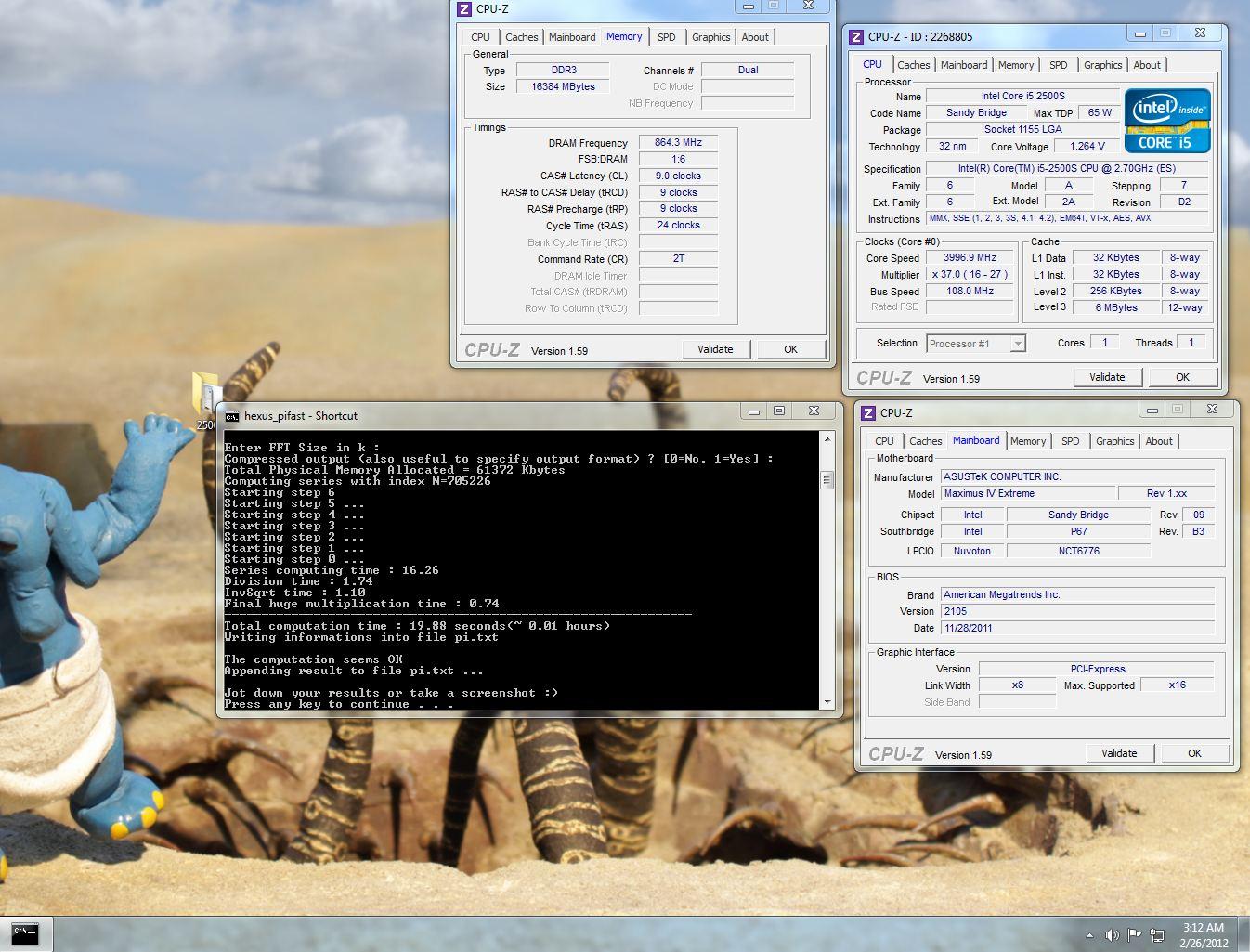Open Memory tab in the Mainboard window
Image resolution: width=1250 pixels, height=952 pixels.
1027,441
